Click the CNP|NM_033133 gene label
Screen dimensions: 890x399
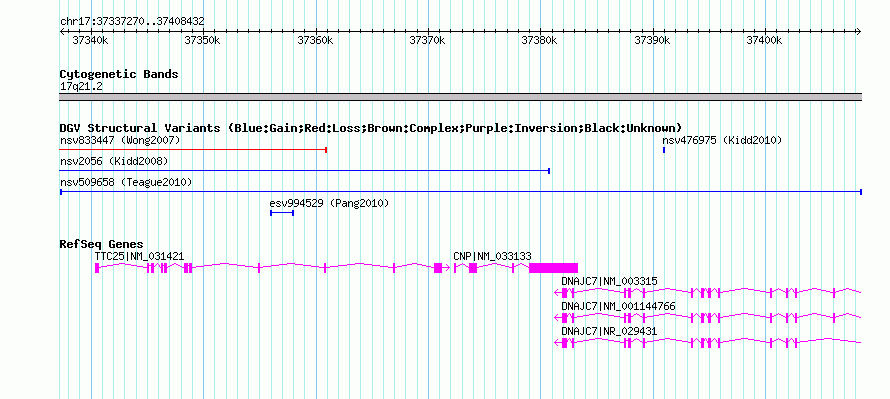click(492, 257)
